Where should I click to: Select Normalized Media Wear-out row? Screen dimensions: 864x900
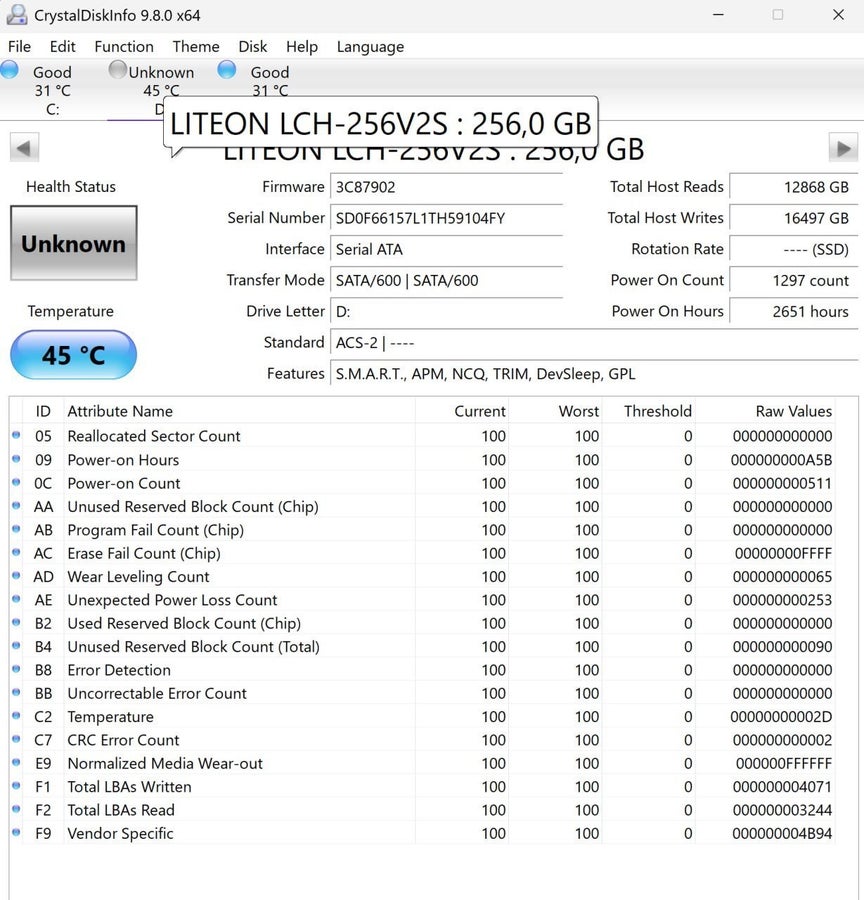(x=422, y=763)
